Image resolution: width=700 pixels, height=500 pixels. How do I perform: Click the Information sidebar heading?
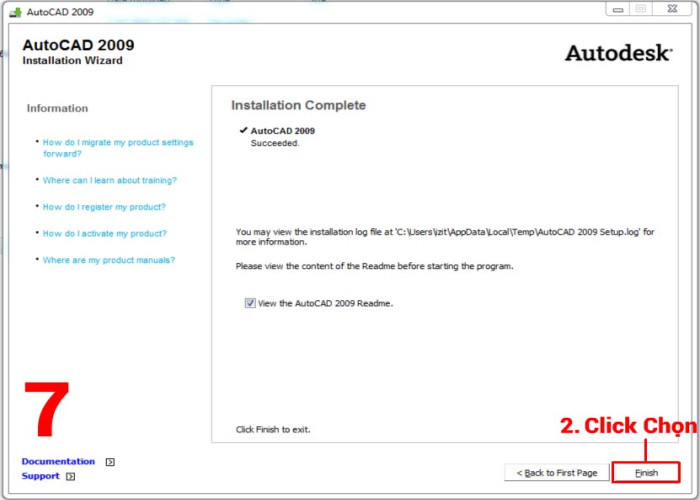click(x=57, y=108)
